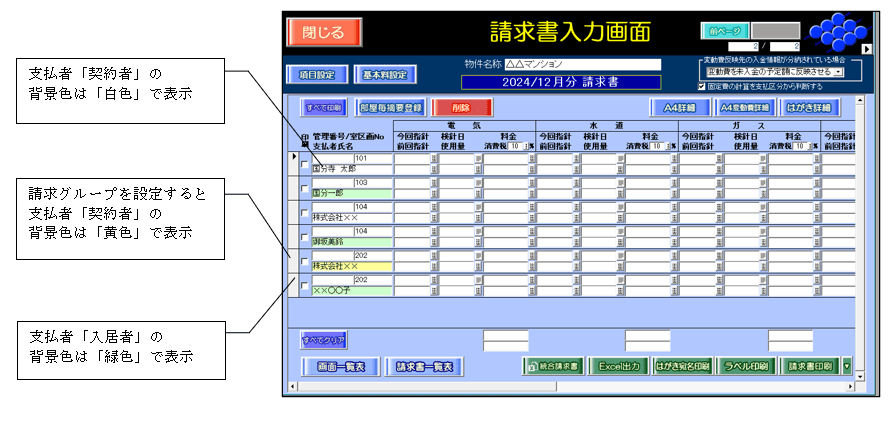Open the 変動費を未入金の予定額に反映させる dropdown
The height and width of the screenshot is (422, 892).
[x=839, y=72]
